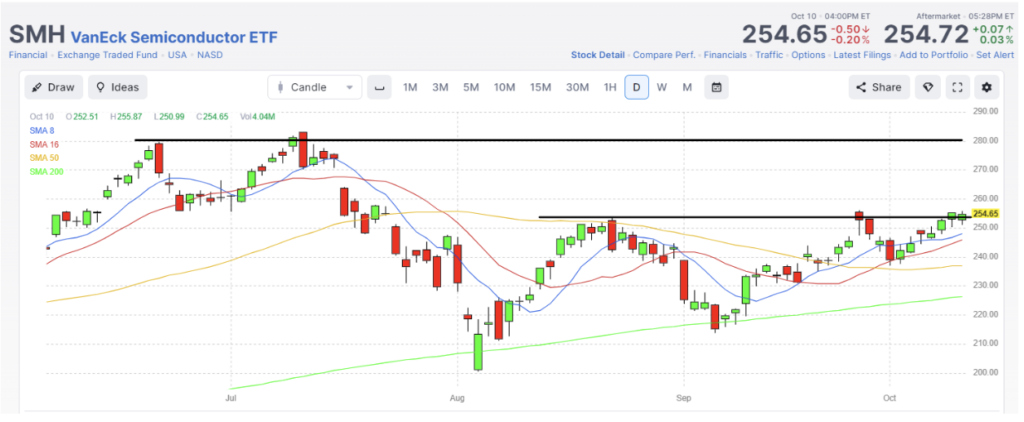Click the 254.65 current price tag on axis
Screen dimensions: 1024x422
(985, 214)
